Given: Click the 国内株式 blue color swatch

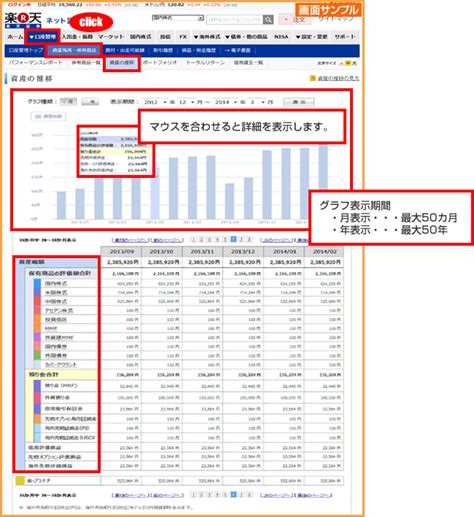Looking at the screenshot, I should pos(38,283).
